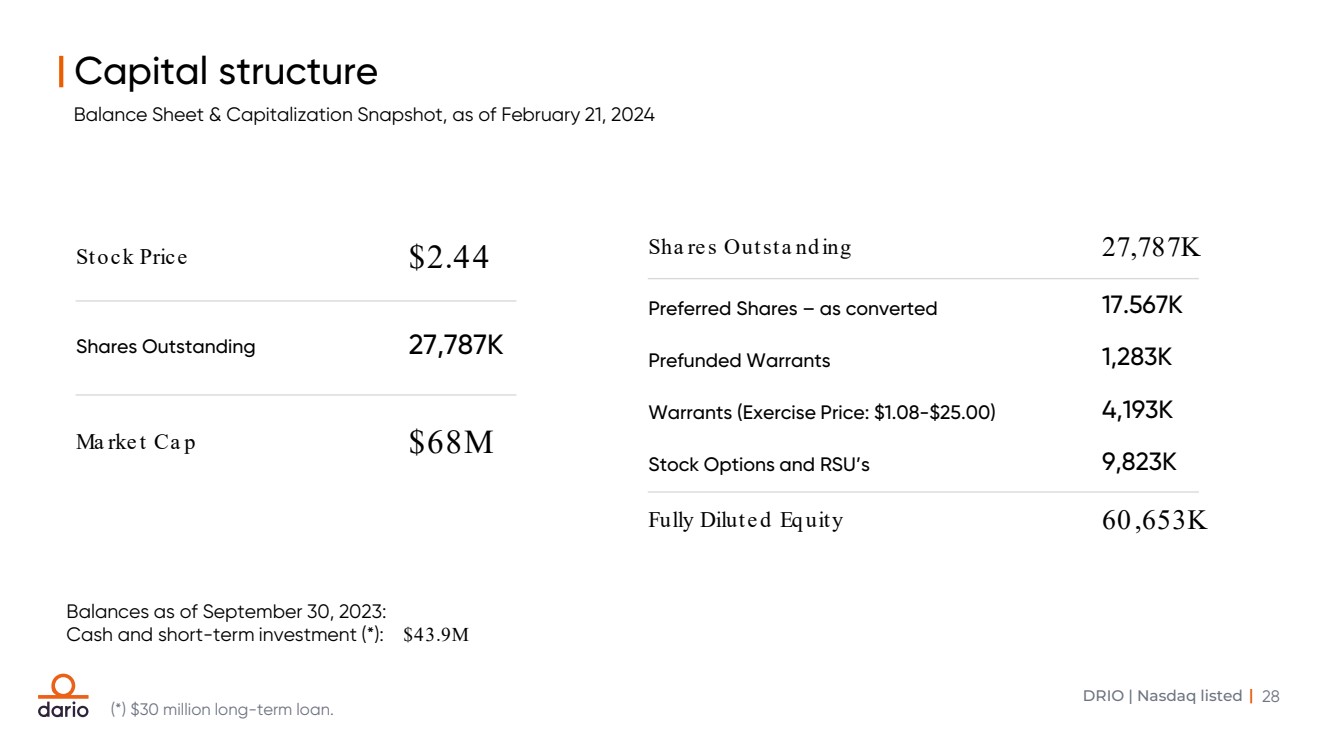Select the Balance Sheet & Capitalization subtitle
Image resolution: width=1333 pixels, height=749 pixels.
(x=364, y=115)
